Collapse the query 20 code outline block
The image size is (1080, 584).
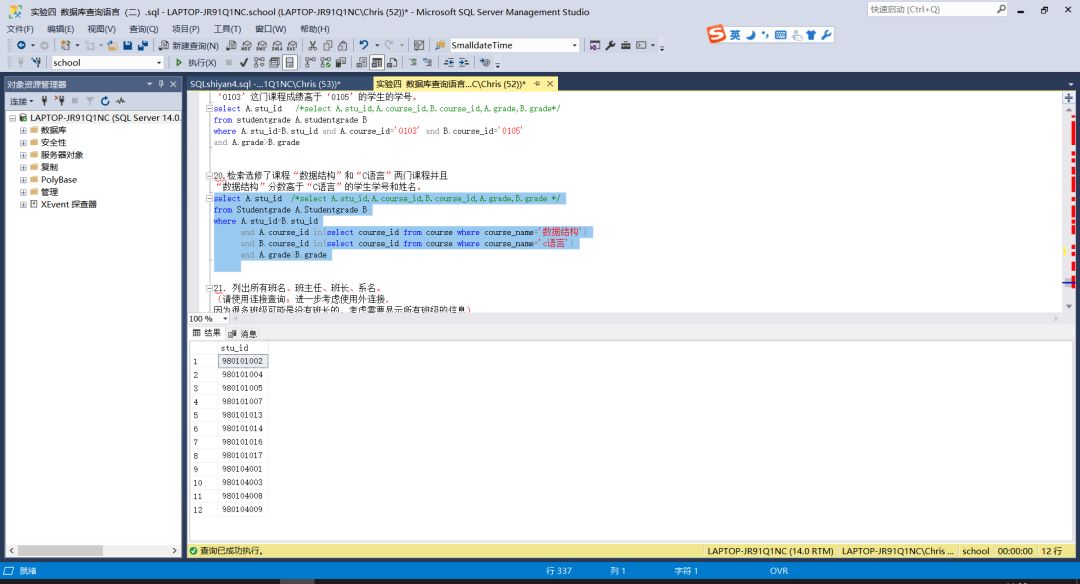(209, 176)
